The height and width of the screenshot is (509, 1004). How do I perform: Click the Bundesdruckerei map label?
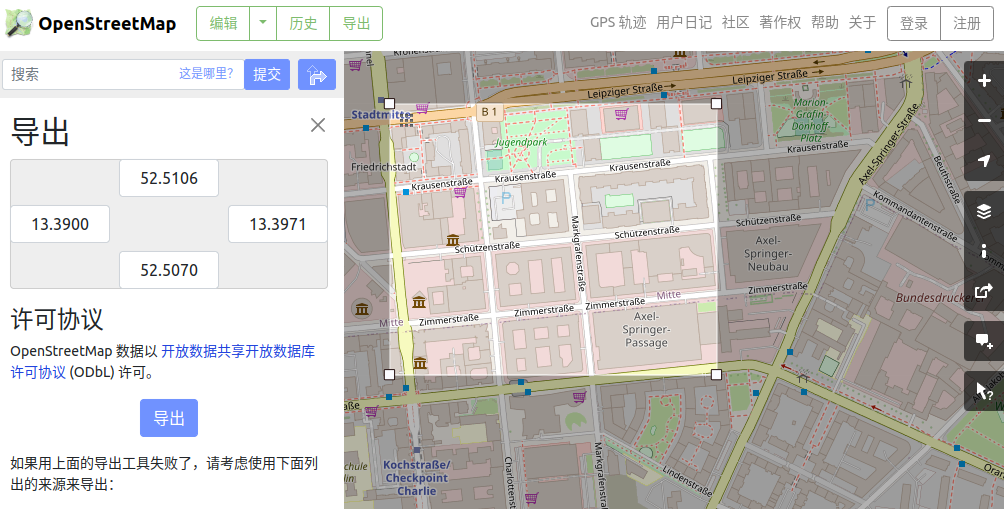[940, 298]
